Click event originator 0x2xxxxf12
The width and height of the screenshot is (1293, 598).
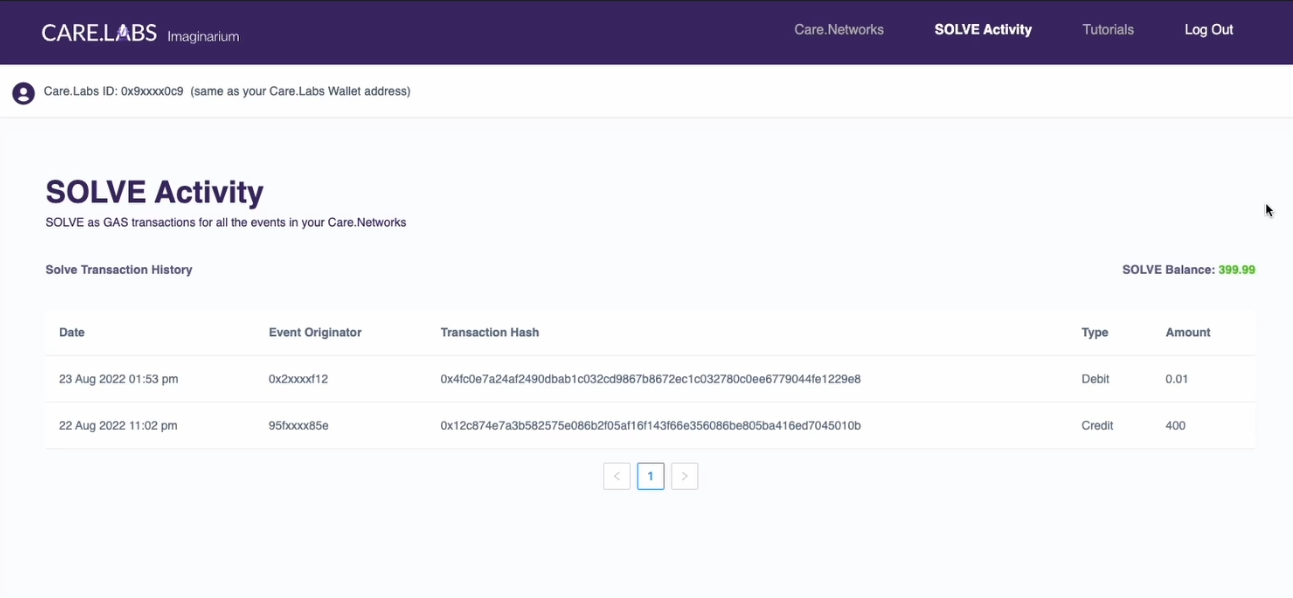tap(298, 379)
